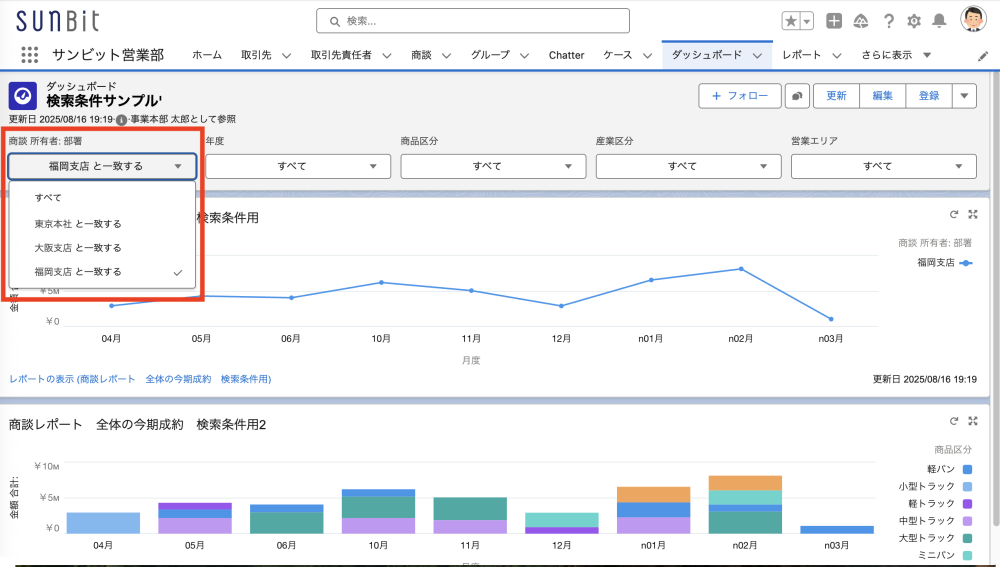Open the App Launcher grid icon
This screenshot has height=567, width=1000.
(x=29, y=55)
